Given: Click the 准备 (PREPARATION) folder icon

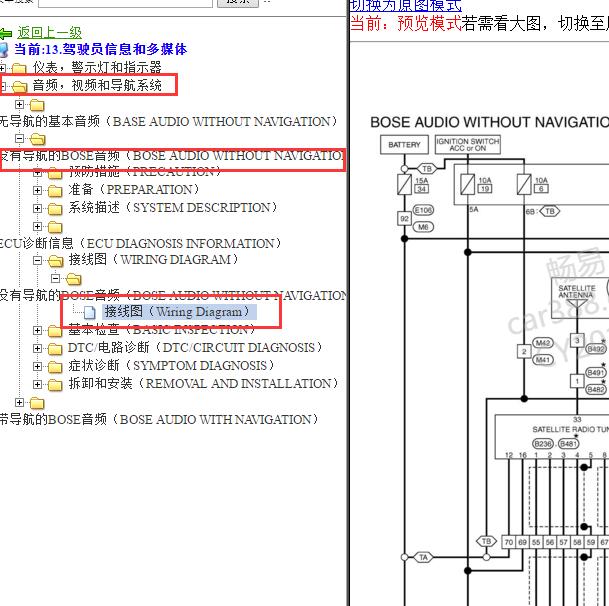Looking at the screenshot, I should coord(55,191).
